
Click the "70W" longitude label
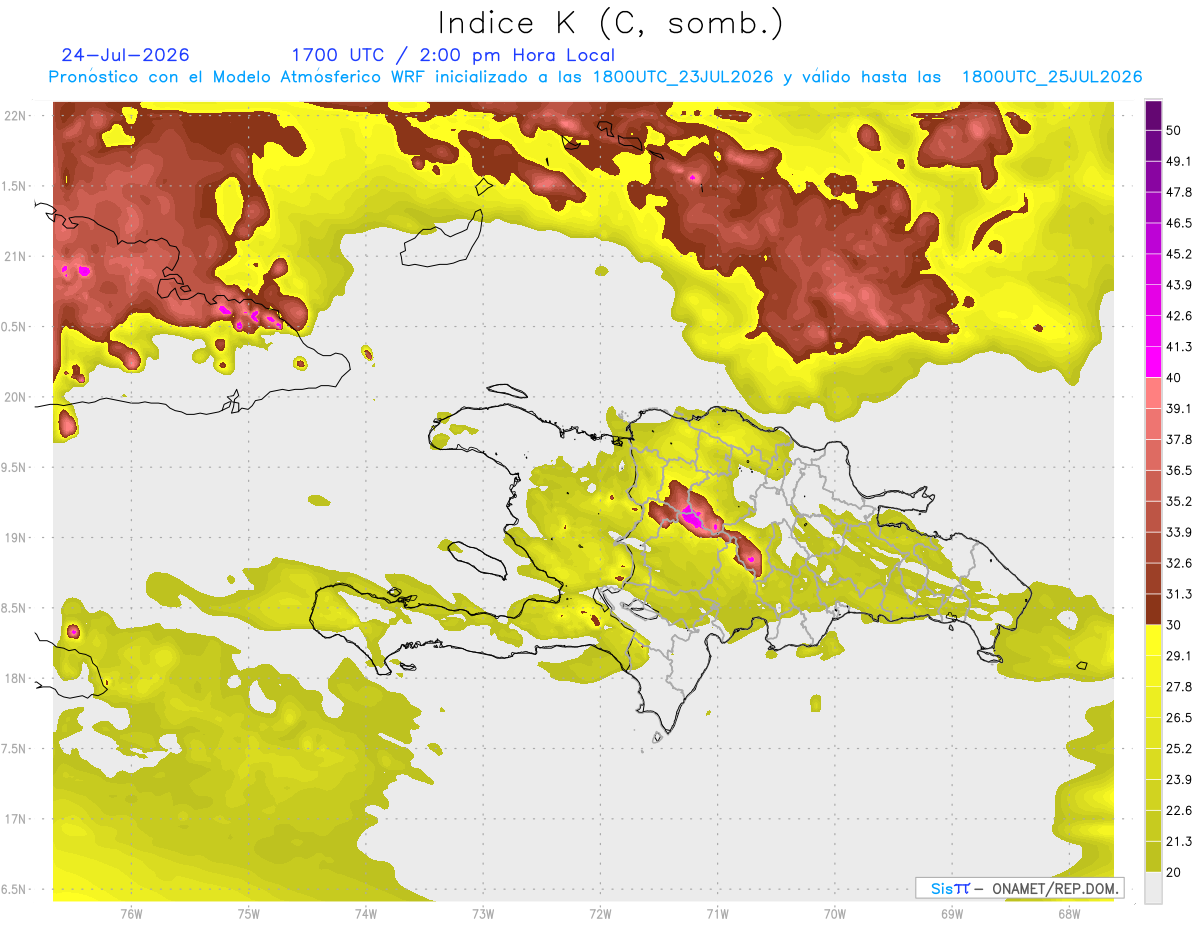tap(835, 913)
